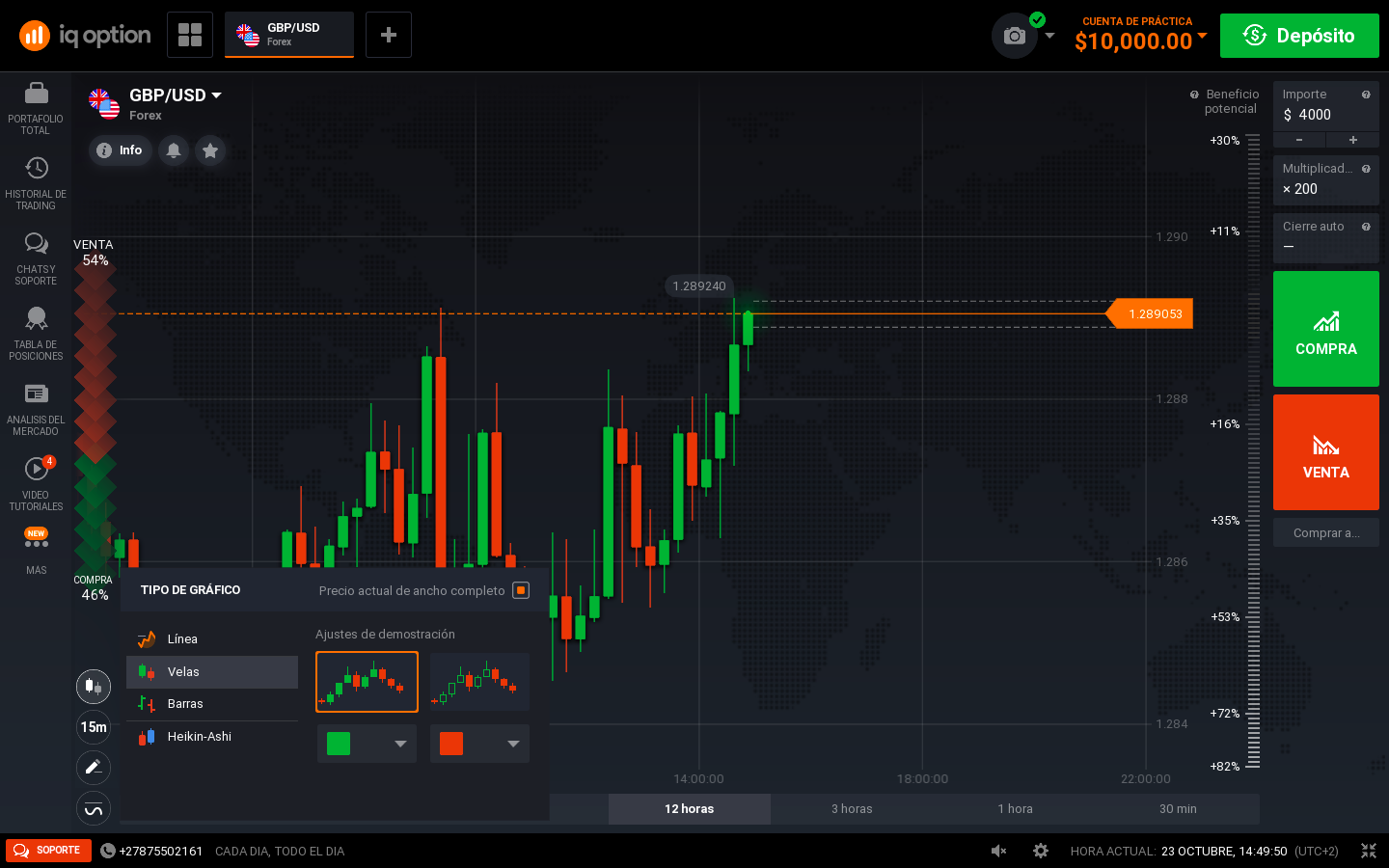The image size is (1389, 868).
Task: Click the iq option logo
Action: point(85,36)
